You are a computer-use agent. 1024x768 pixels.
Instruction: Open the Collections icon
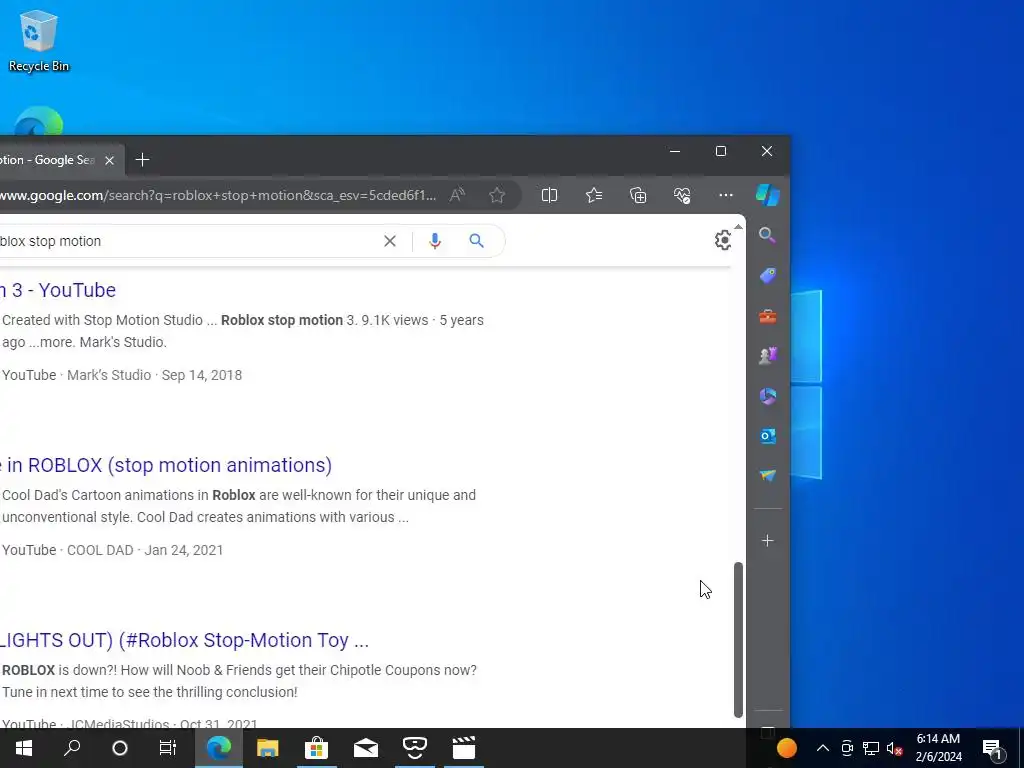[x=638, y=195]
